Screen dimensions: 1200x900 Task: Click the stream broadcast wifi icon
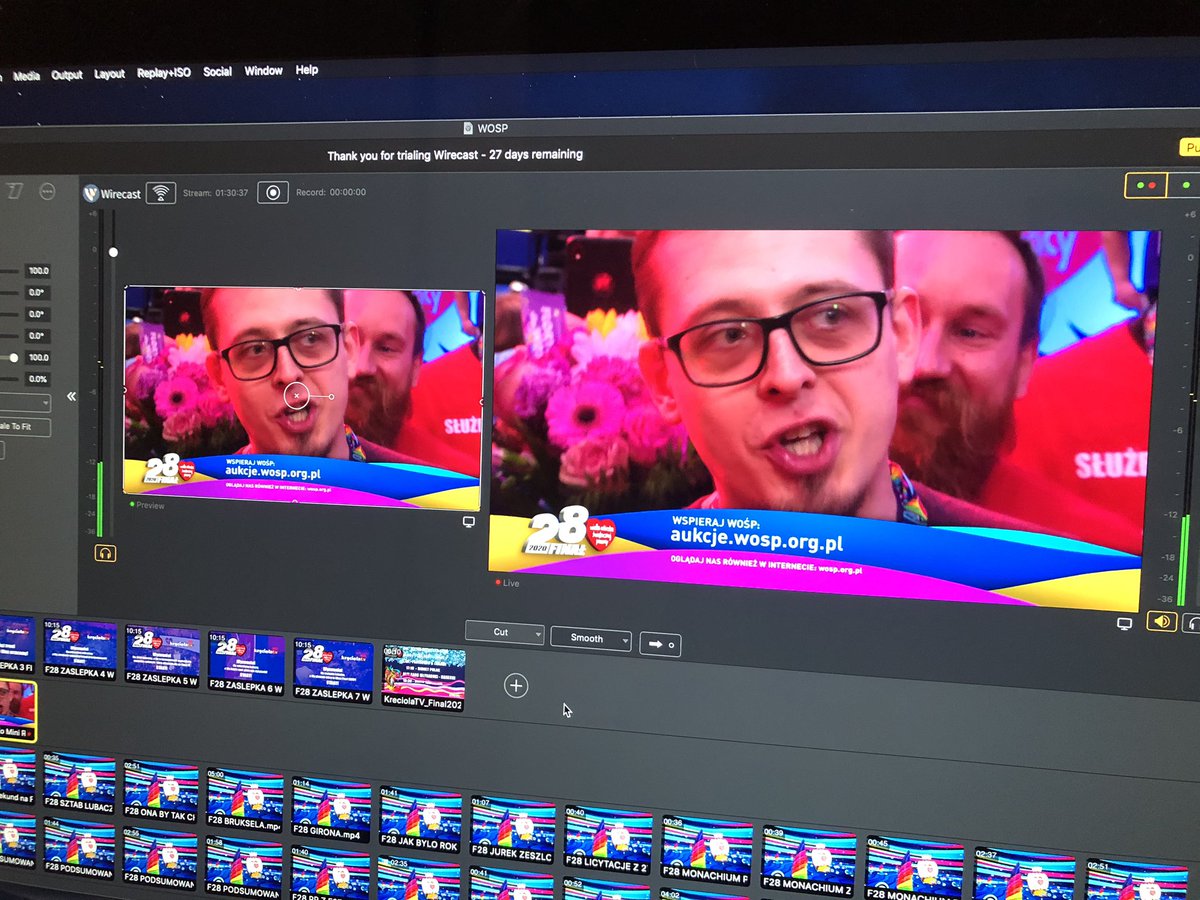point(161,192)
